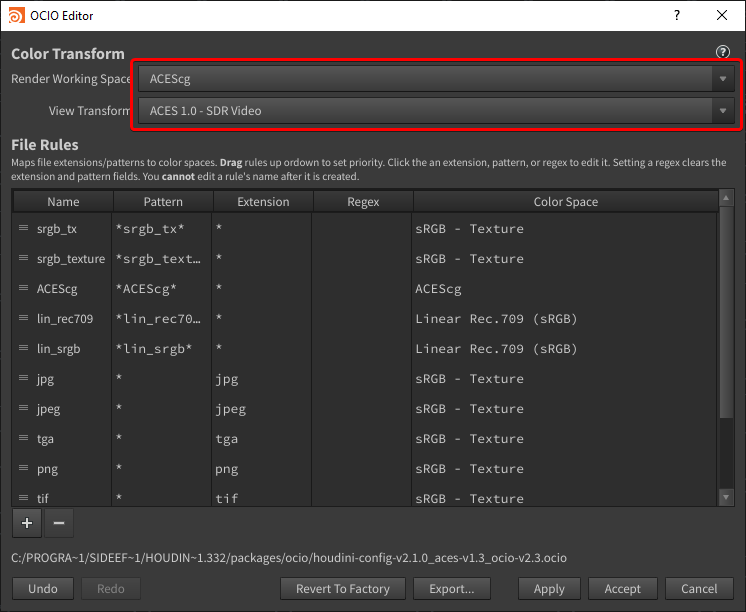Click the file rules vertical scrollbar thumb
The height and width of the screenshot is (612, 746).
coord(726,312)
